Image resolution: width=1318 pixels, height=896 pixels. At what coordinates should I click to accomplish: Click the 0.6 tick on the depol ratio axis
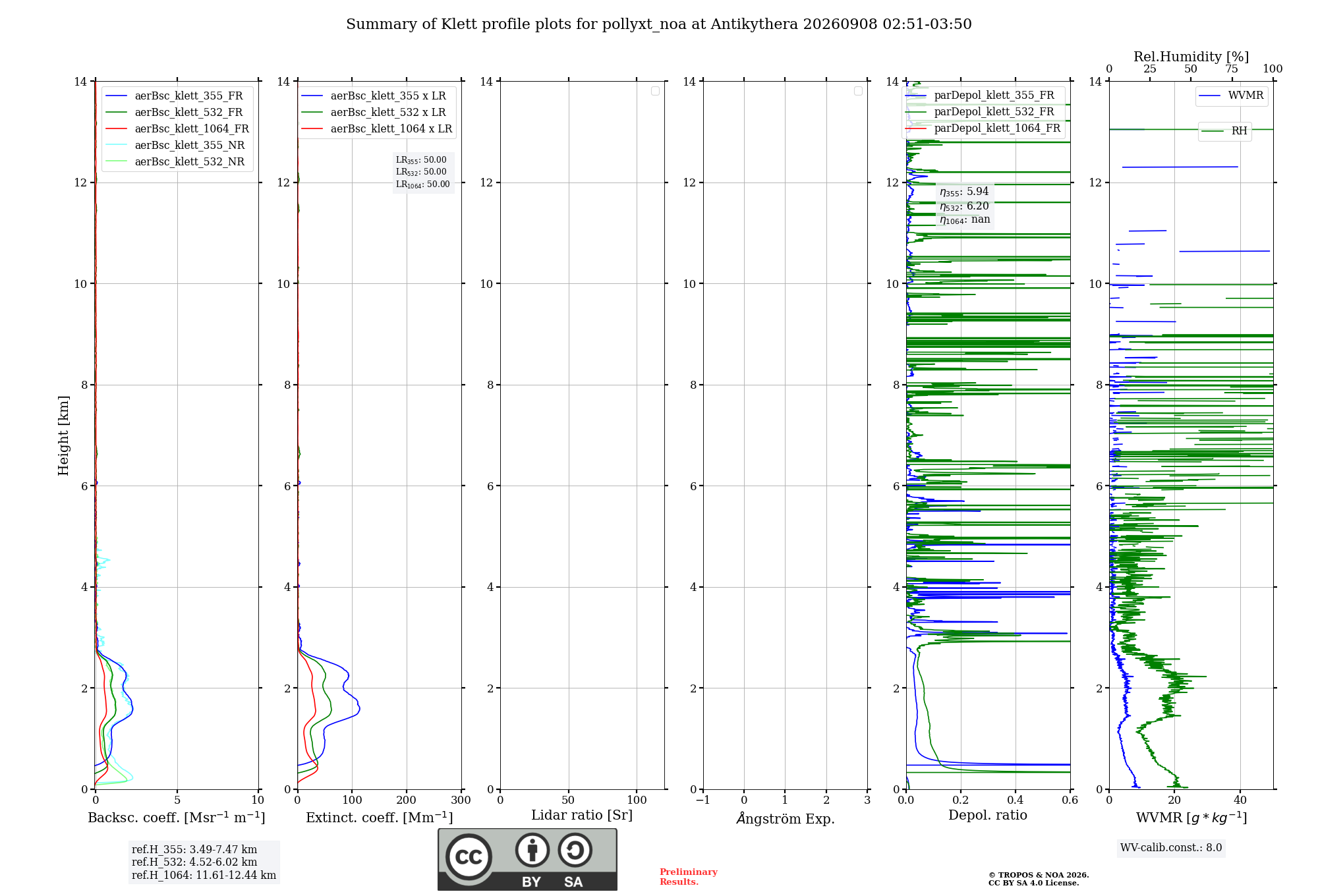pyautogui.click(x=1070, y=800)
